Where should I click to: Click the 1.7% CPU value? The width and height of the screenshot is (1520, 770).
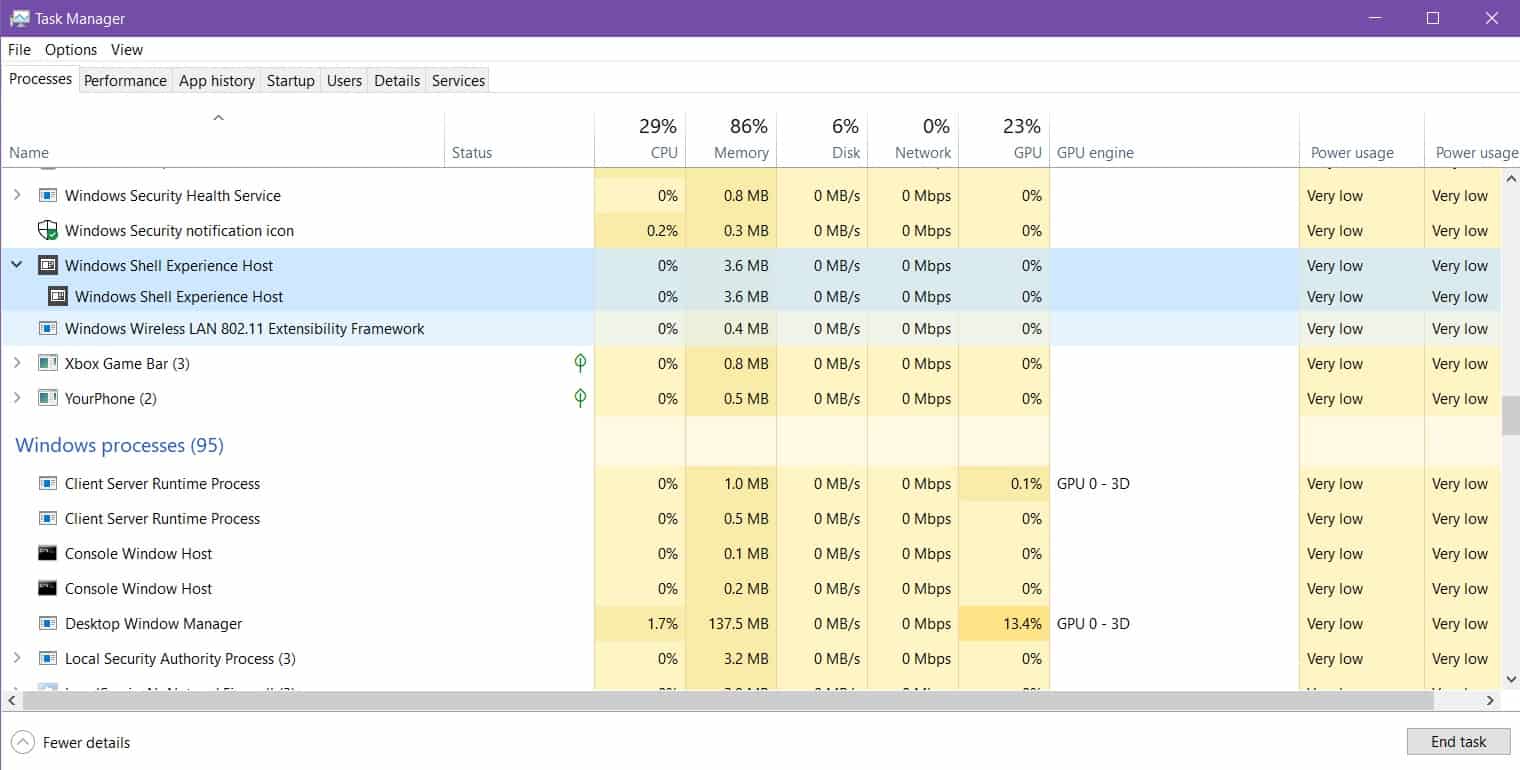662,624
